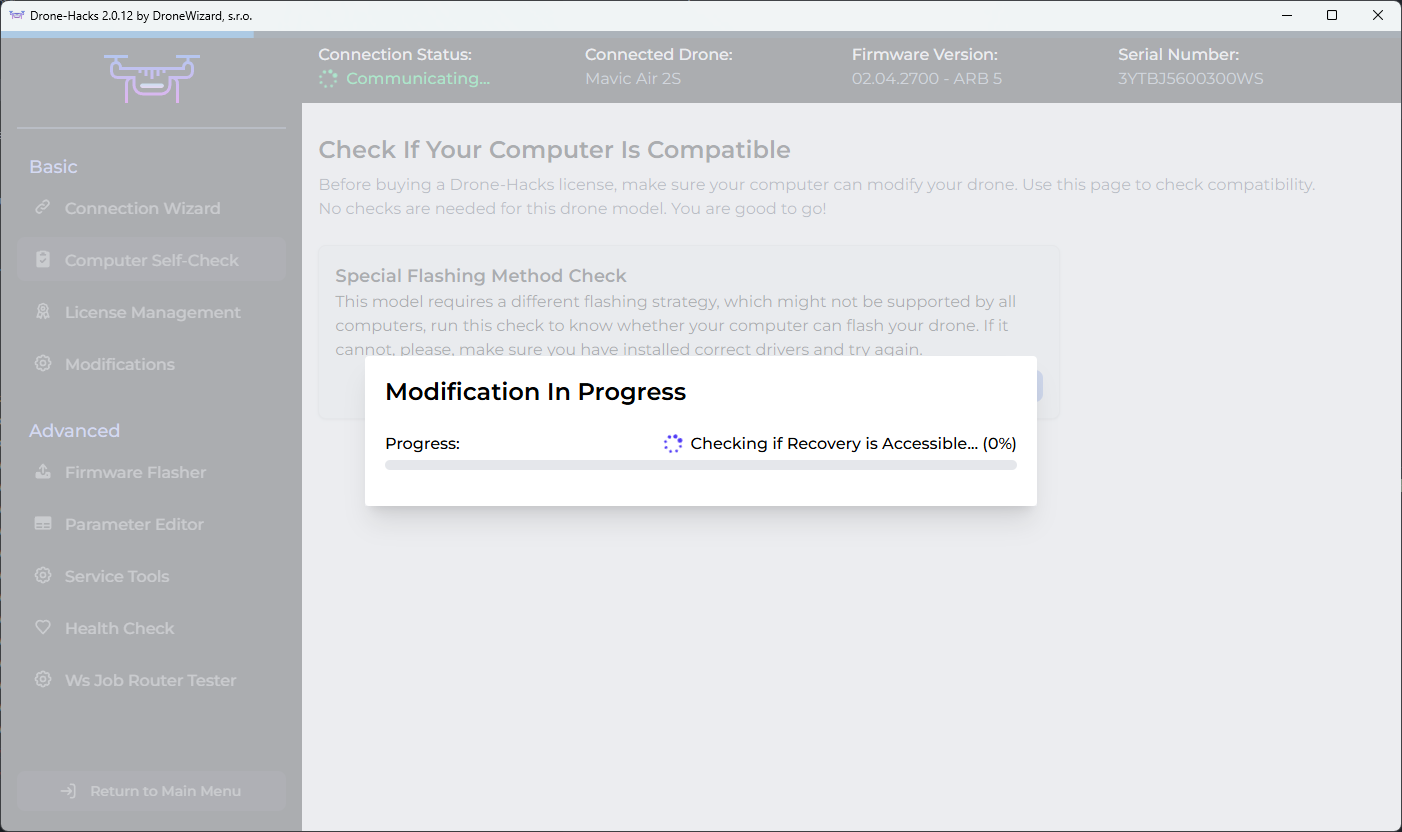The image size is (1402, 832).
Task: Click the Firmware Flasher upload icon
Action: pos(42,472)
